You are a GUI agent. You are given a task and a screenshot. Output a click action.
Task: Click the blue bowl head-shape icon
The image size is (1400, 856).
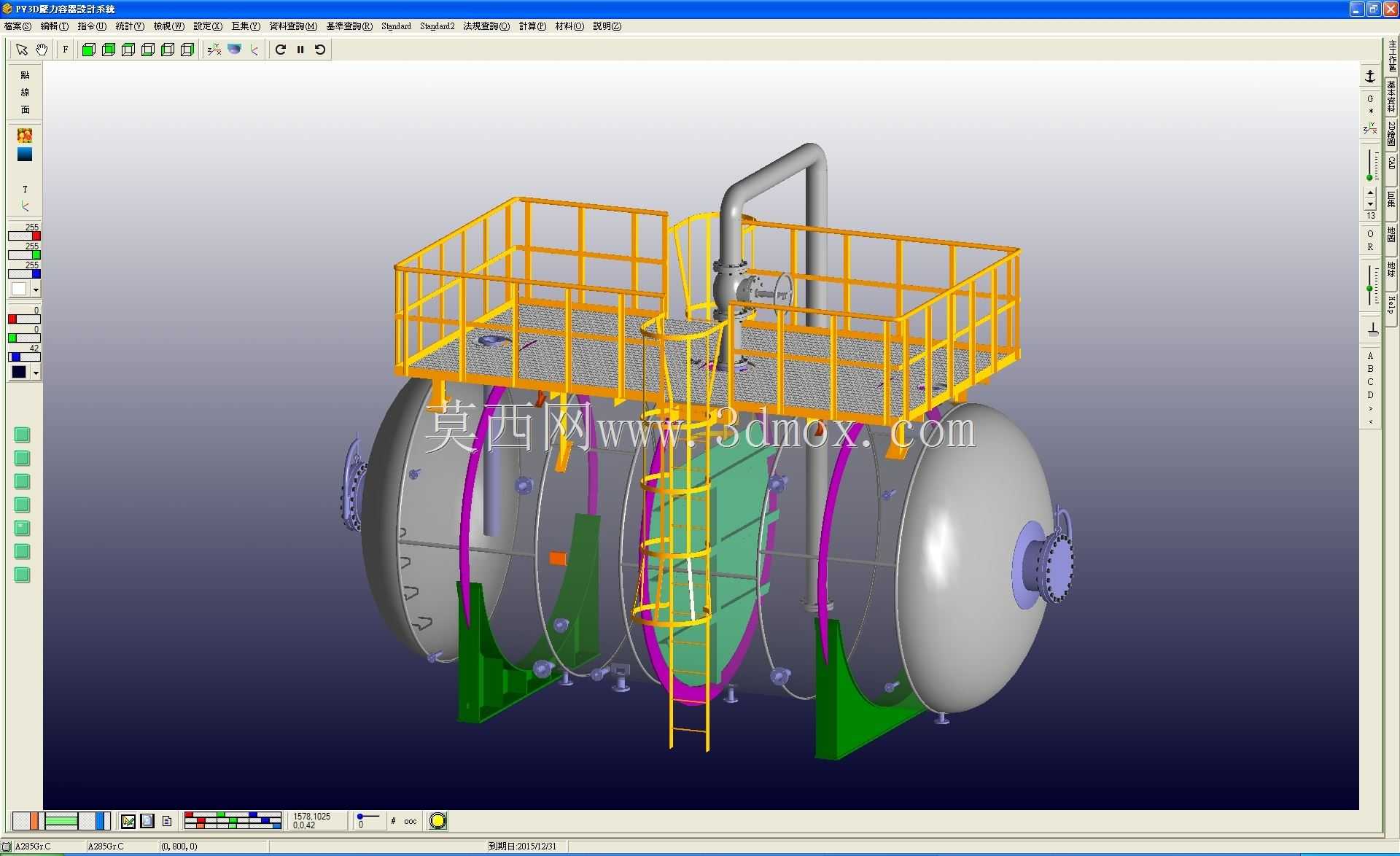click(x=234, y=50)
